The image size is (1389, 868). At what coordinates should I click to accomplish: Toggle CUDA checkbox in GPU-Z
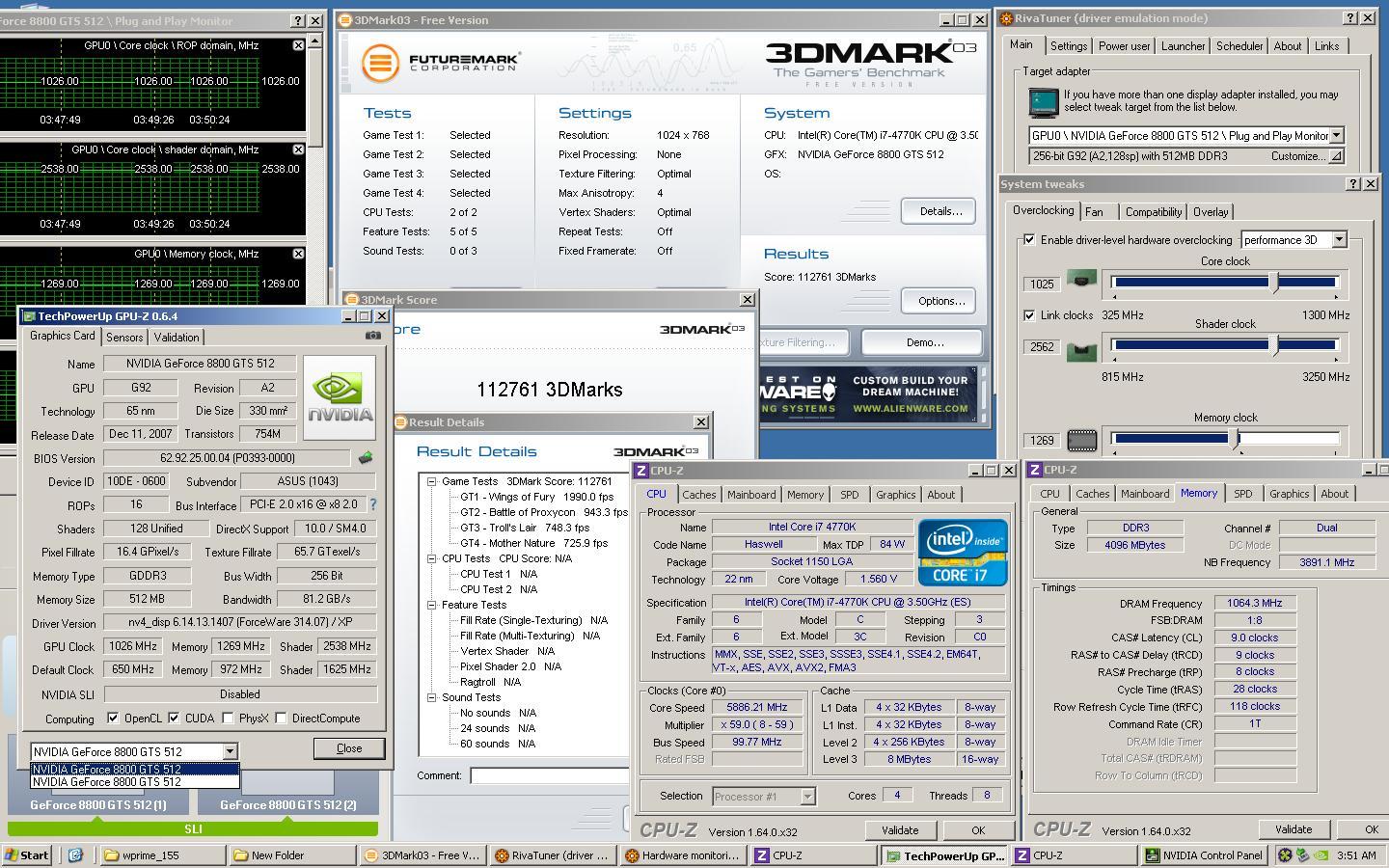pyautogui.click(x=175, y=718)
